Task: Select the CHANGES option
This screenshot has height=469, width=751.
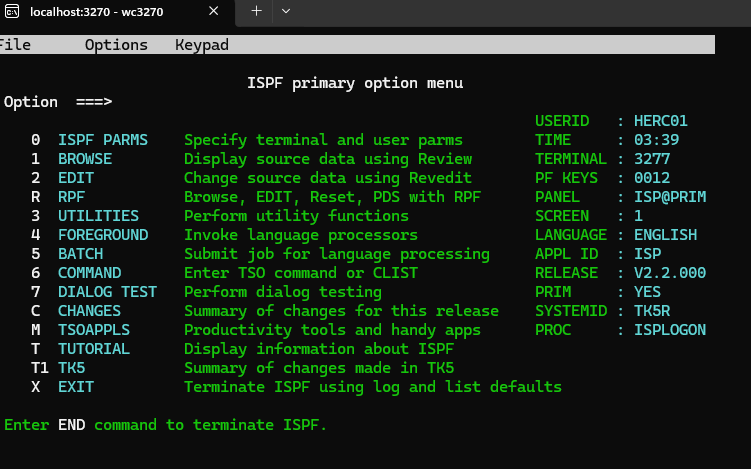Action: point(90,311)
